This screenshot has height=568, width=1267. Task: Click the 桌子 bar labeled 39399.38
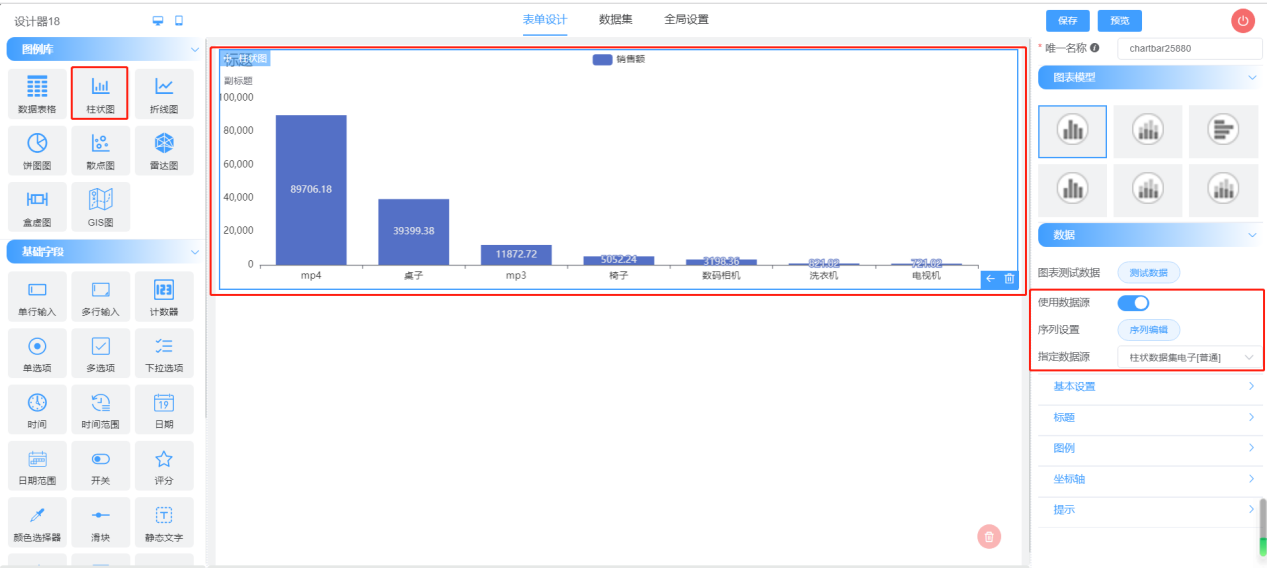(x=413, y=231)
